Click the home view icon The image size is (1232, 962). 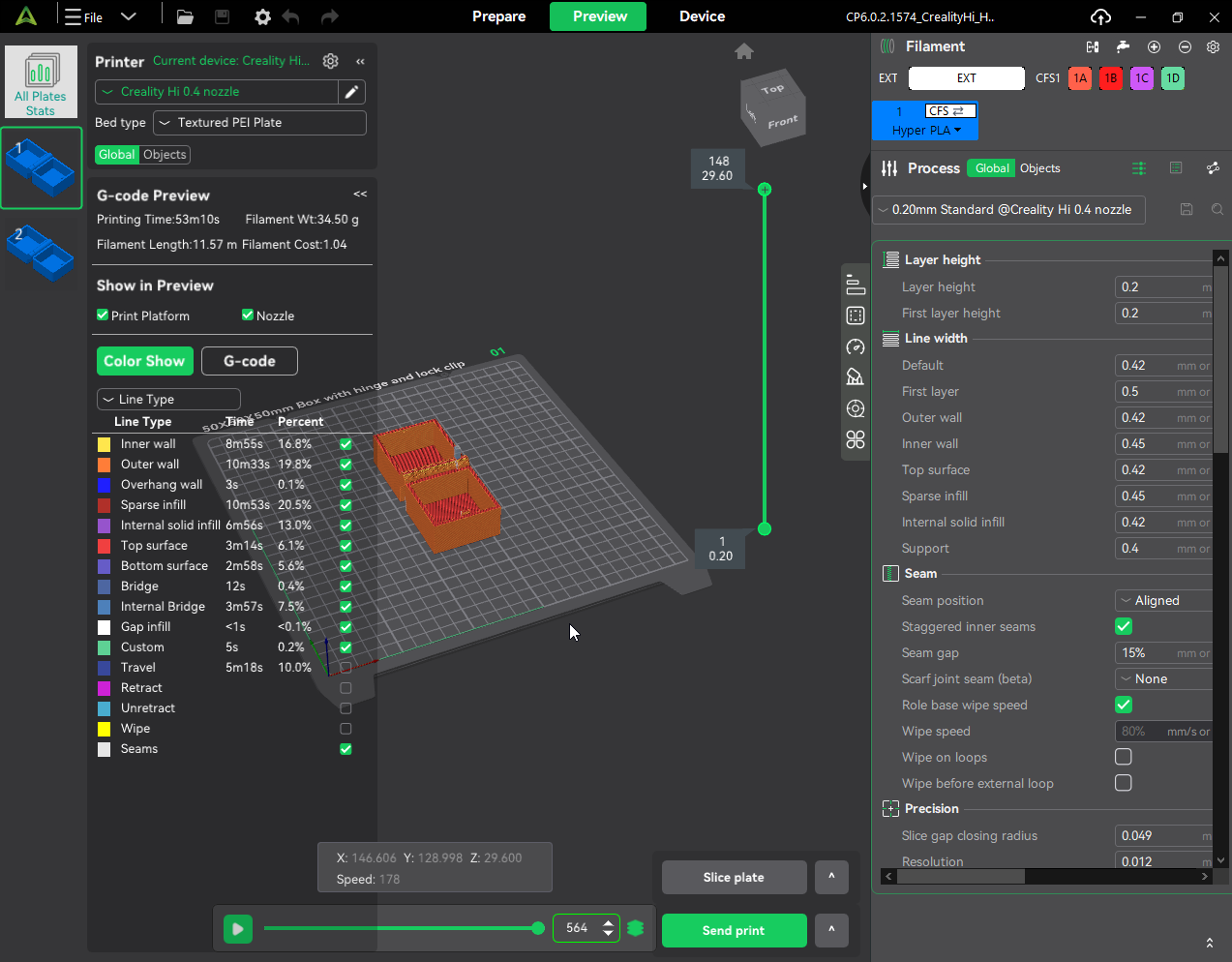744,51
